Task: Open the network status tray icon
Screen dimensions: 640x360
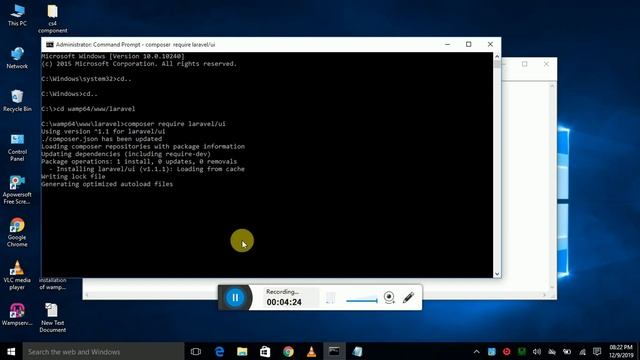Action: point(582,351)
